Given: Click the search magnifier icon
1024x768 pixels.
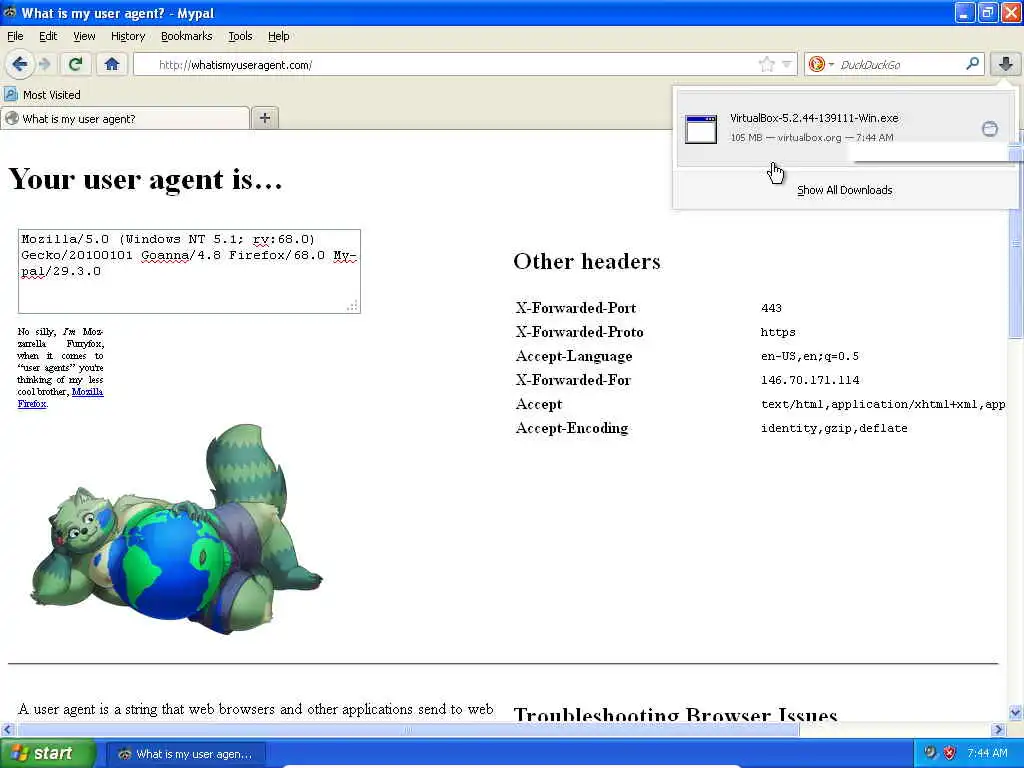Looking at the screenshot, I should (972, 64).
